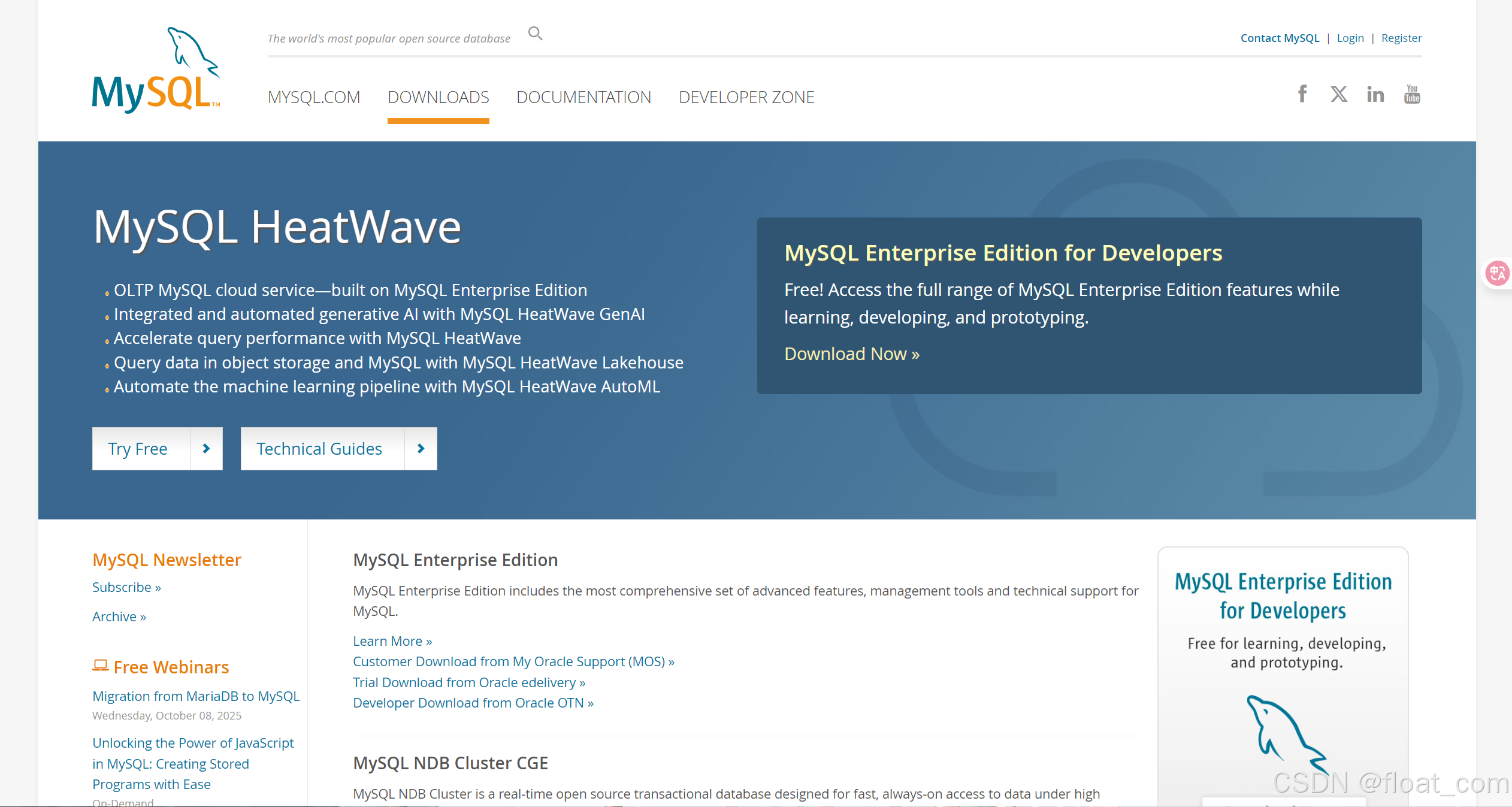
Task: Open MySQL X (Twitter) icon
Action: click(1339, 94)
